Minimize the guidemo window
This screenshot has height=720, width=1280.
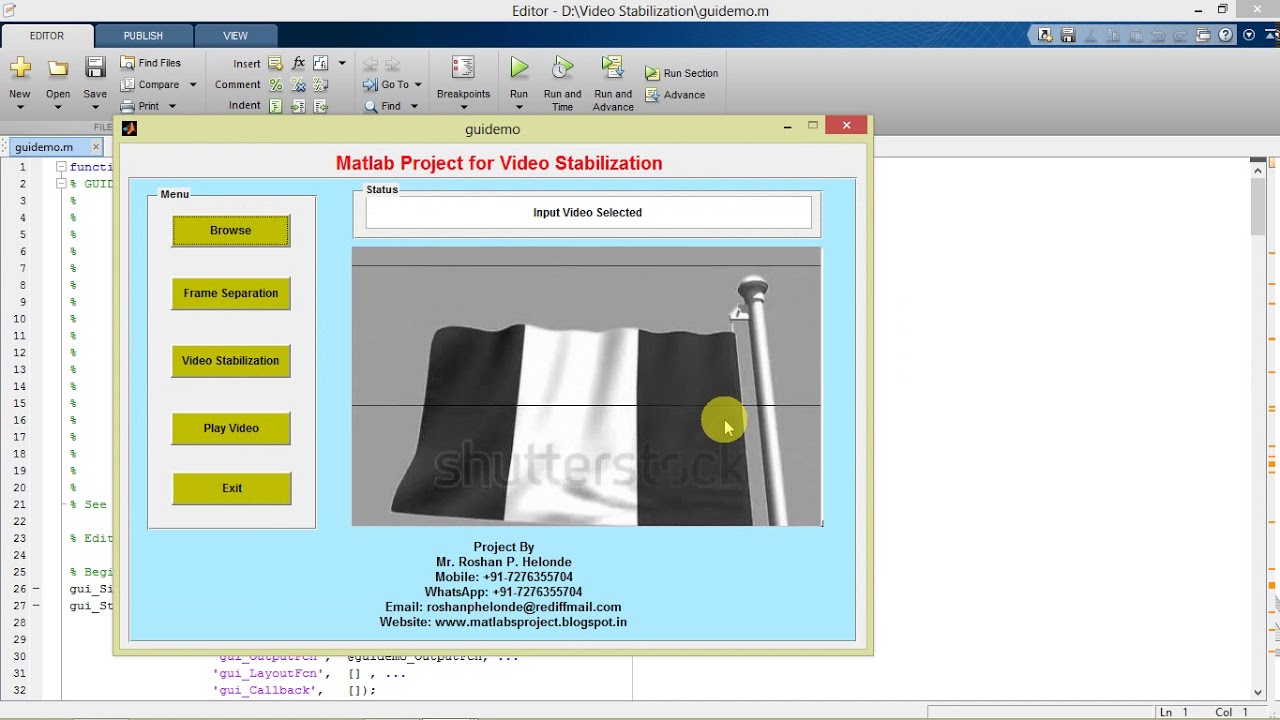[787, 126]
